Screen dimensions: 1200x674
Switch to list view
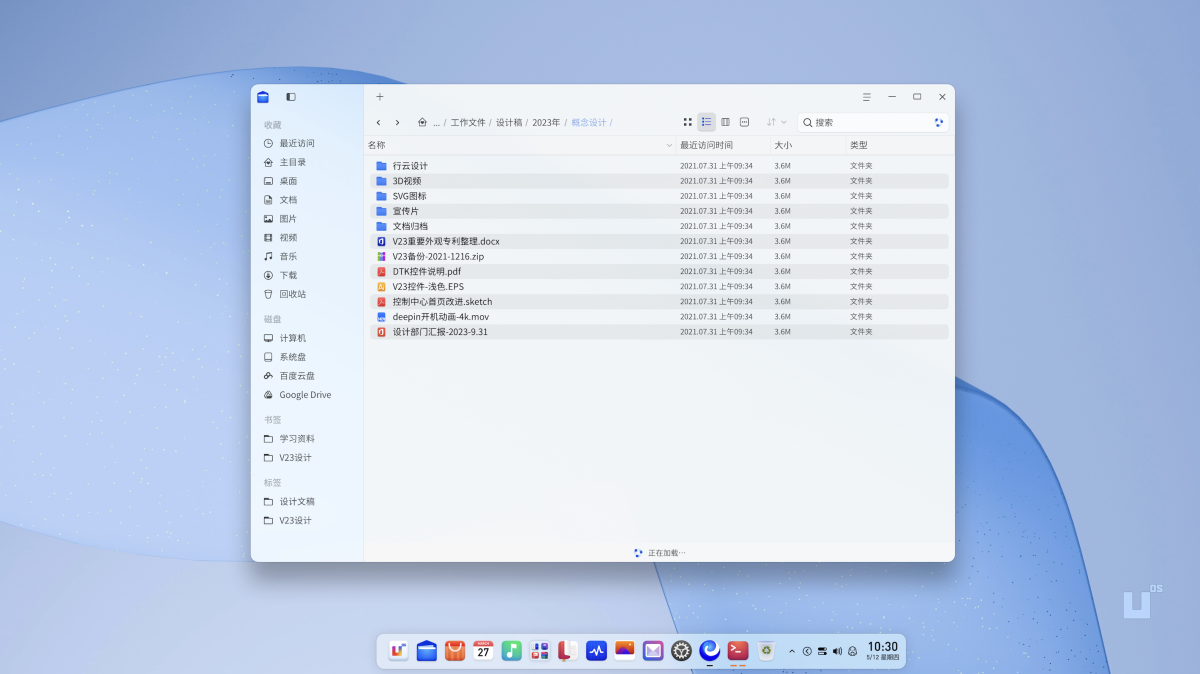click(x=707, y=122)
